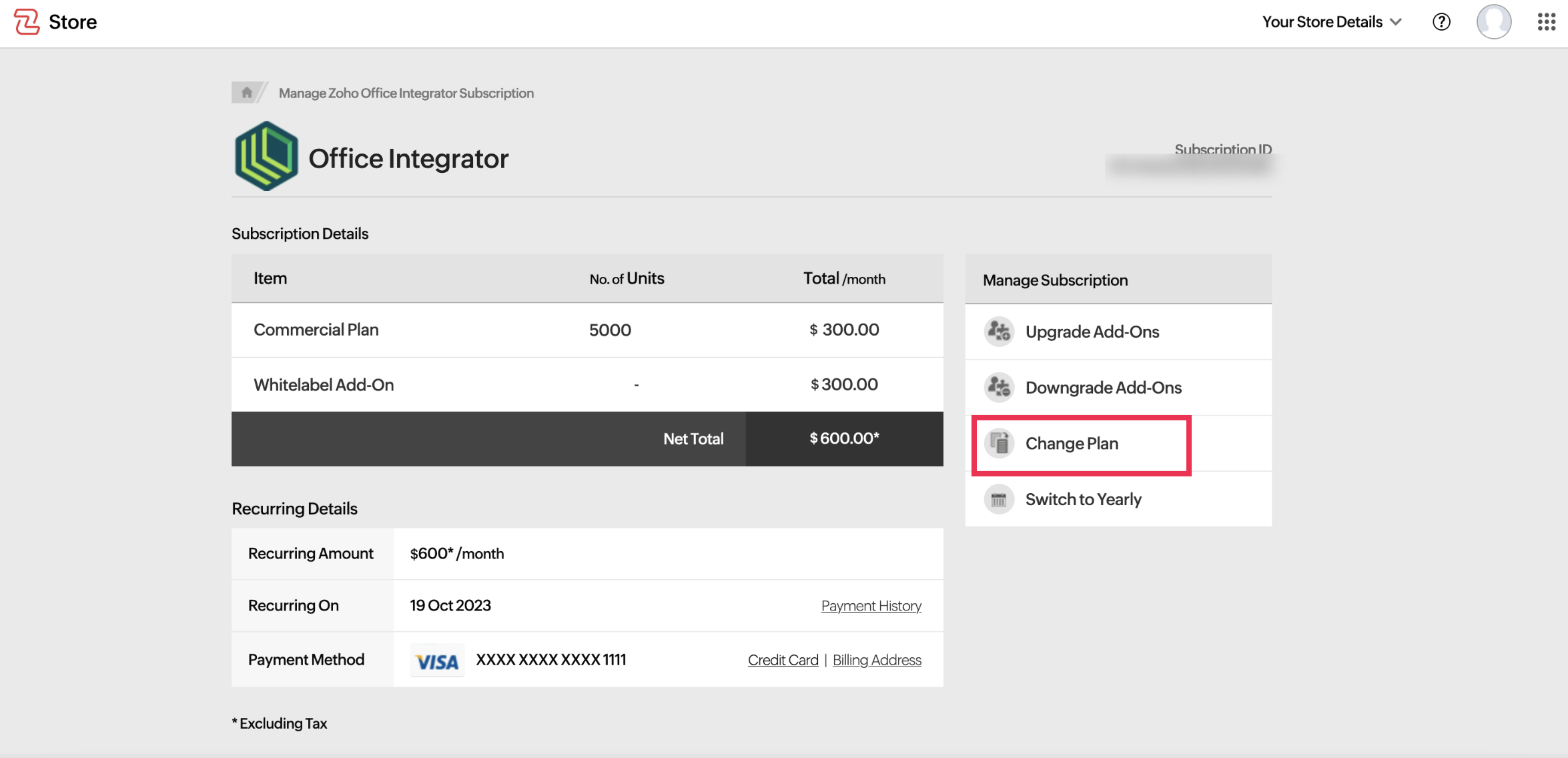Click the Upgrade Add-Ons icon

click(999, 332)
